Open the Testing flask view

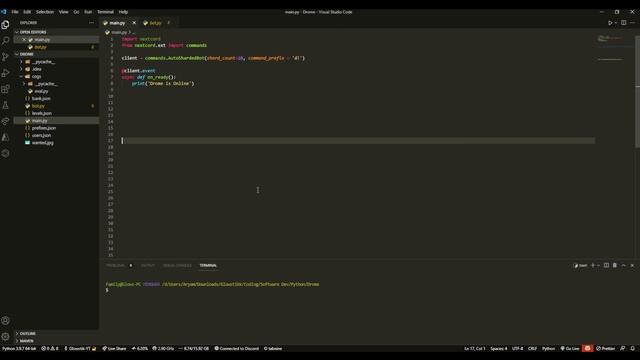coord(5,105)
